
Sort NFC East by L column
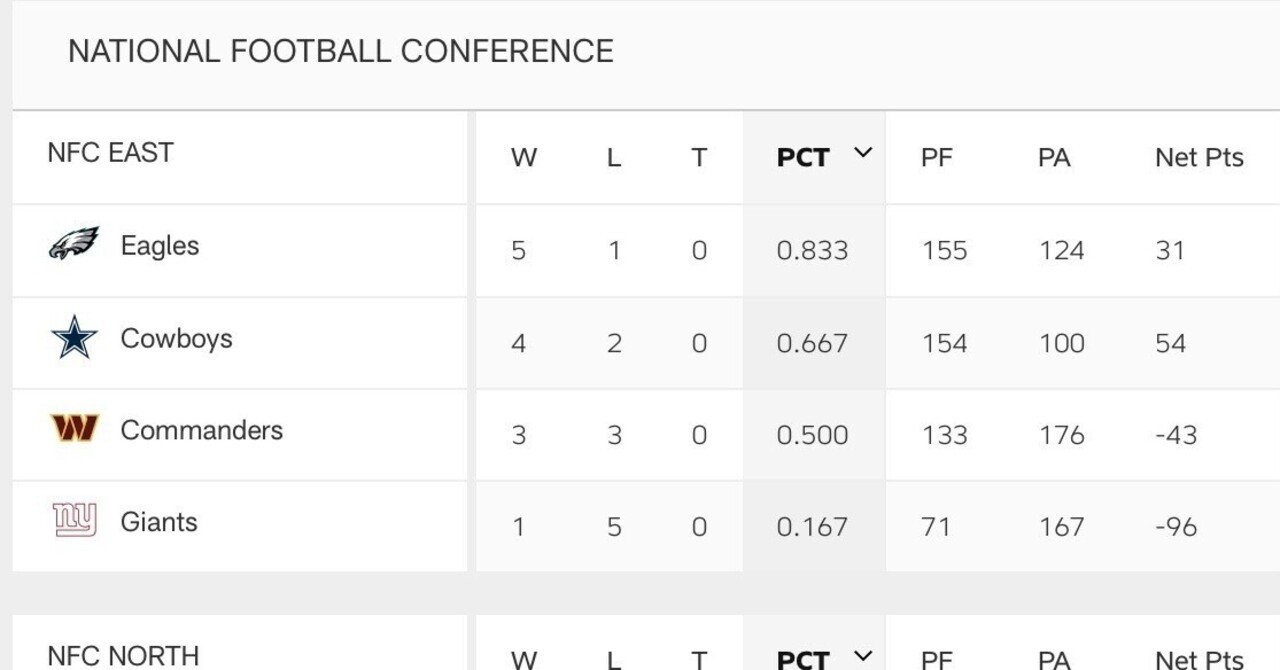(614, 158)
